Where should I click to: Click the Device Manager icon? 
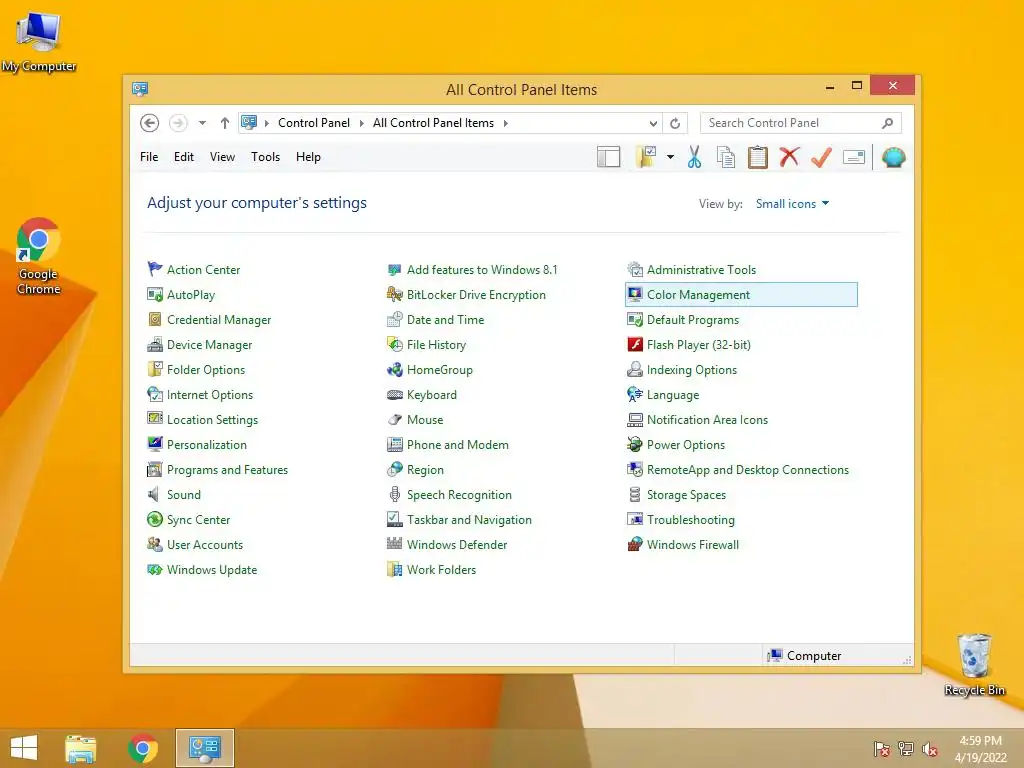tap(155, 344)
